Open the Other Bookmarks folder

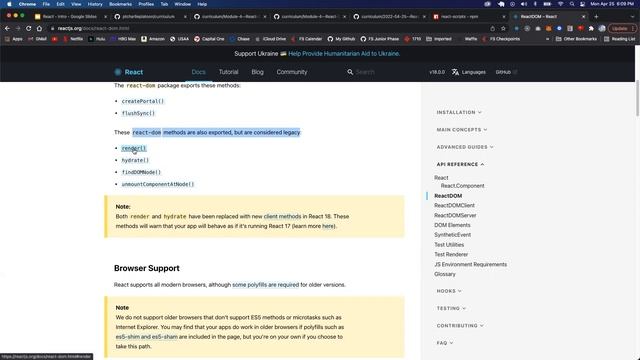[x=576, y=39]
